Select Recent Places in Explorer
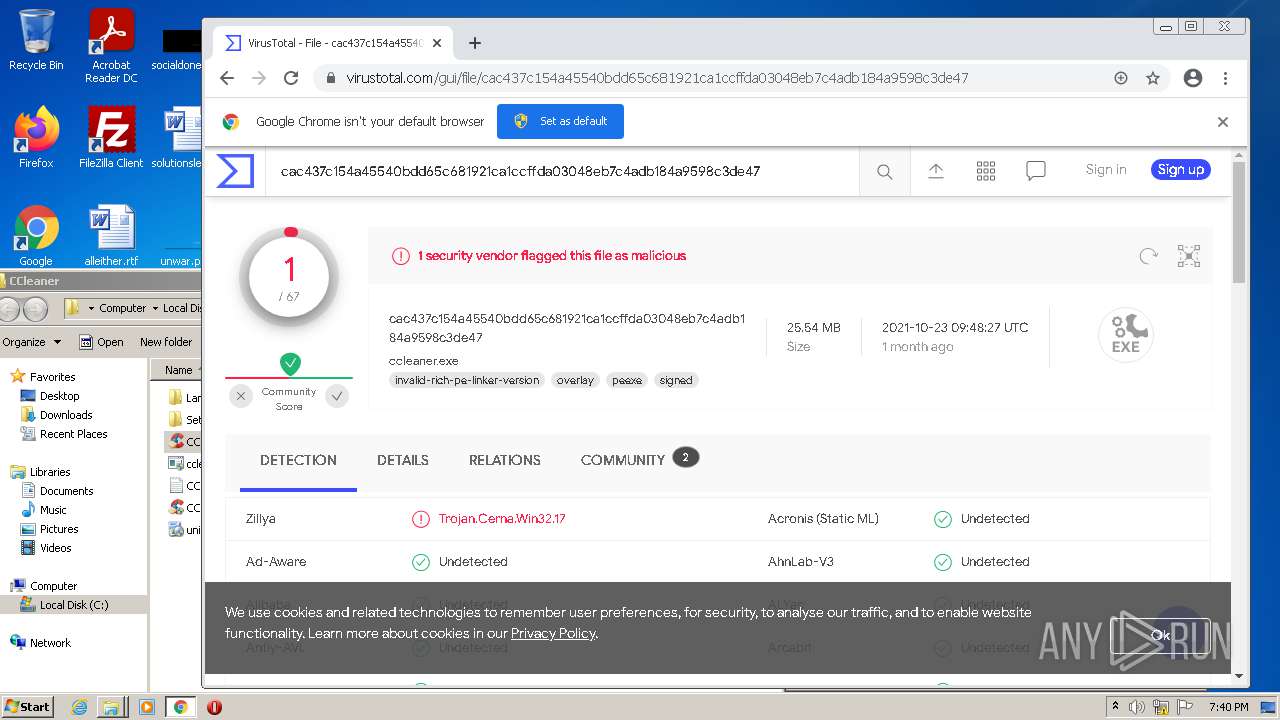1280x720 pixels. tap(73, 434)
